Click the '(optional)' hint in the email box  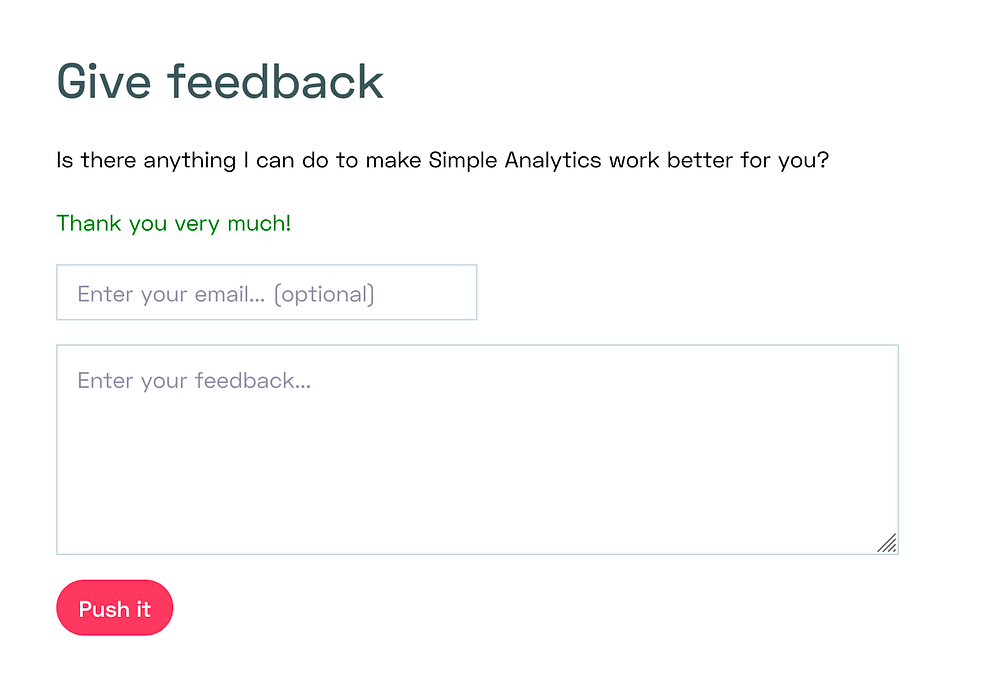pos(324,294)
